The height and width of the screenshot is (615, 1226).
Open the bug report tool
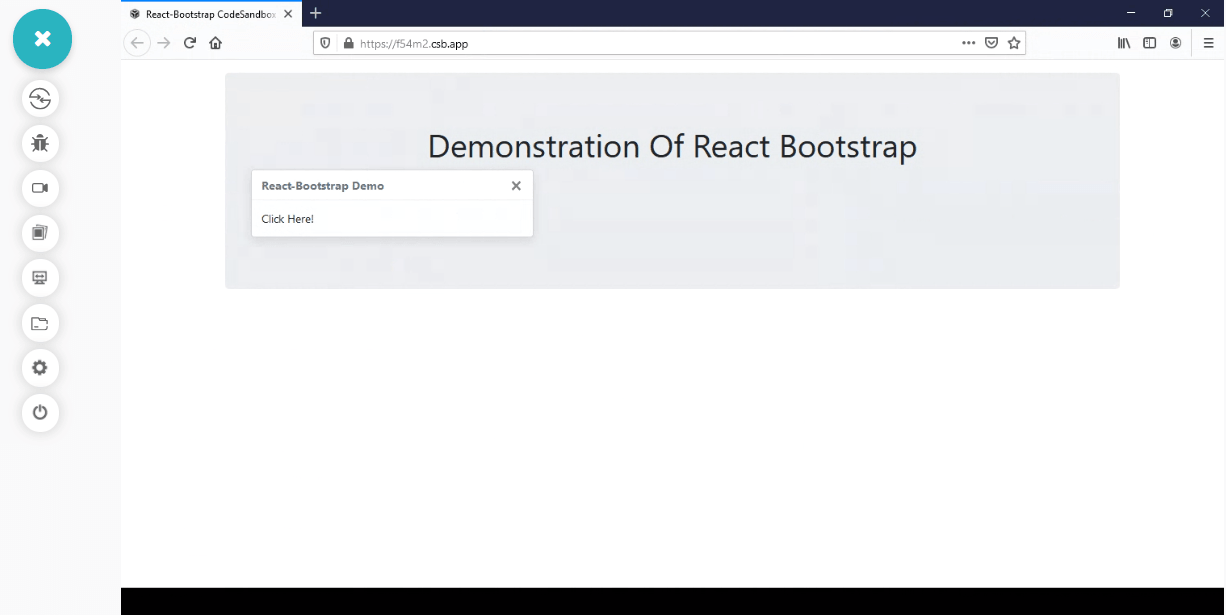40,143
